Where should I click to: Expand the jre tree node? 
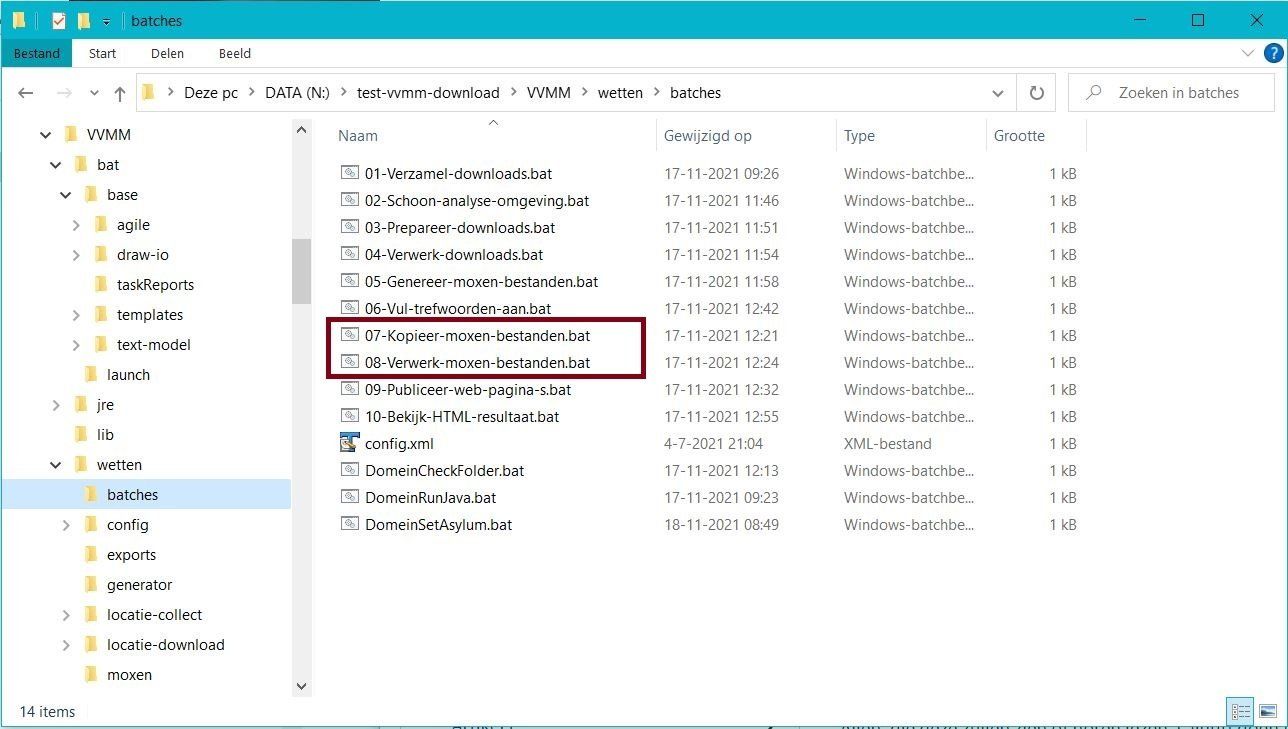pyautogui.click(x=56, y=405)
